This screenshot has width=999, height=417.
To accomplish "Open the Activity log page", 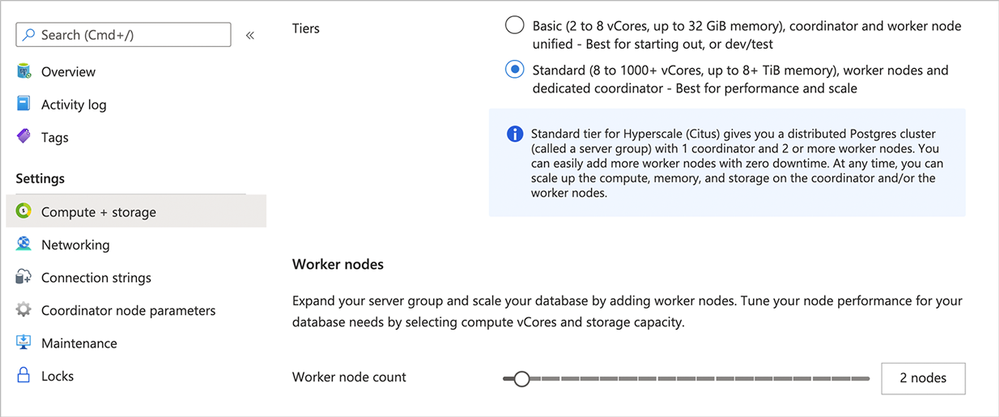I will 74,105.
